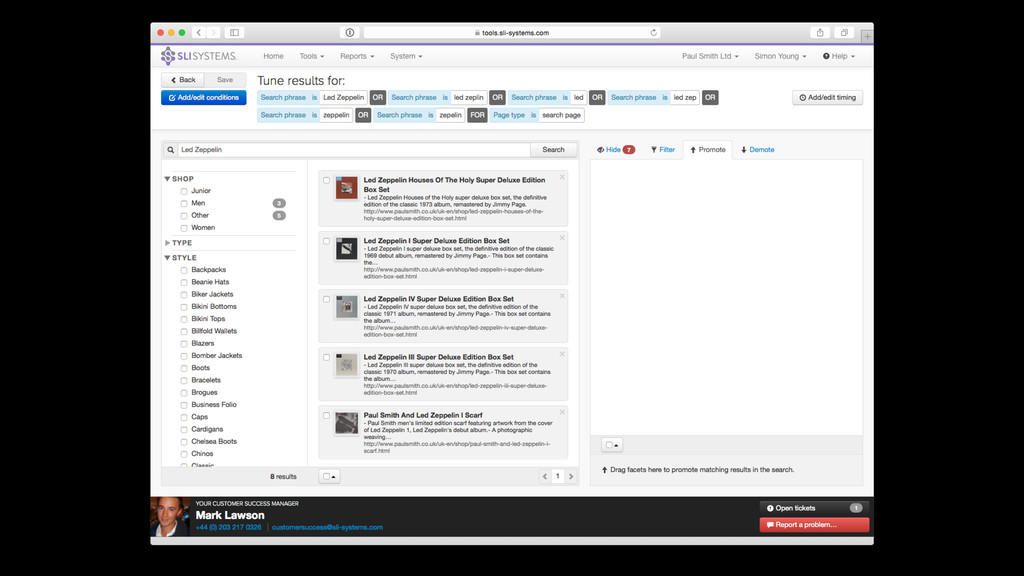Tick the Men shop checkbox
The image size is (1024, 576).
point(184,204)
